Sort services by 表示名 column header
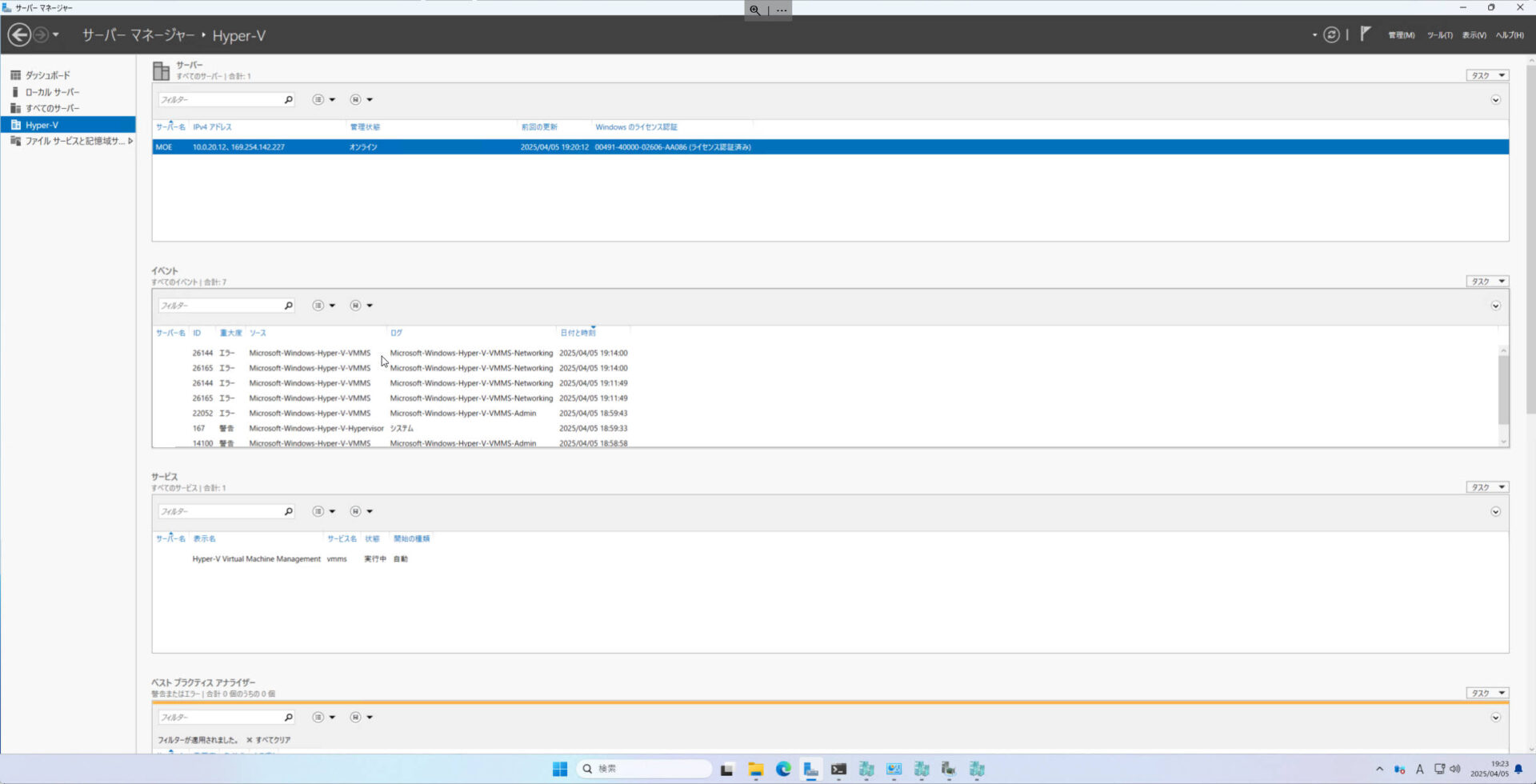The image size is (1536, 784). click(x=204, y=538)
